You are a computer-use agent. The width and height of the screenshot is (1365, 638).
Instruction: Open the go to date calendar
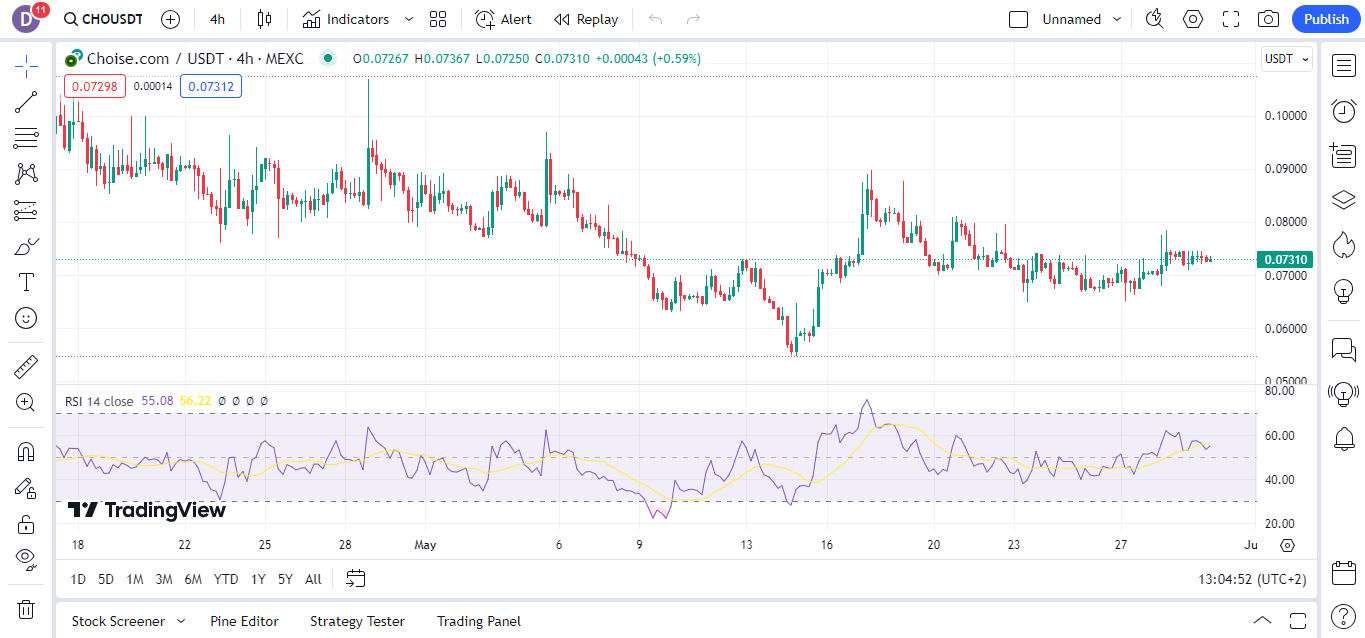(356, 578)
